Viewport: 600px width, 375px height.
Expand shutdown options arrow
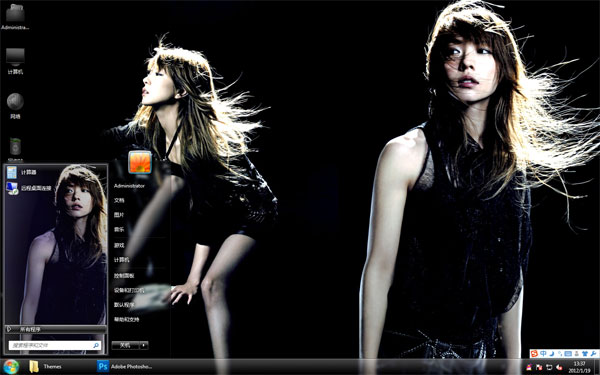point(144,345)
